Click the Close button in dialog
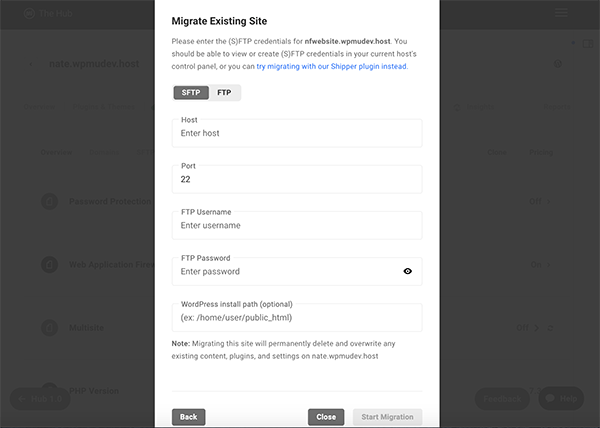600x428 pixels. click(326, 417)
